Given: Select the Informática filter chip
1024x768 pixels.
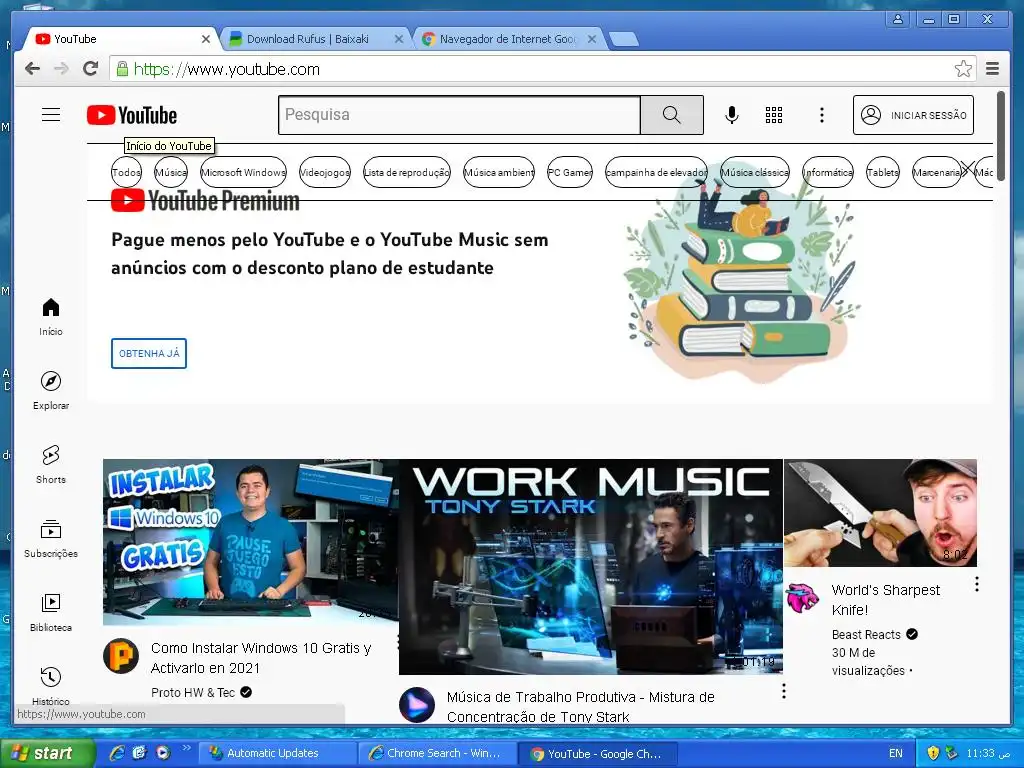Looking at the screenshot, I should 827,172.
